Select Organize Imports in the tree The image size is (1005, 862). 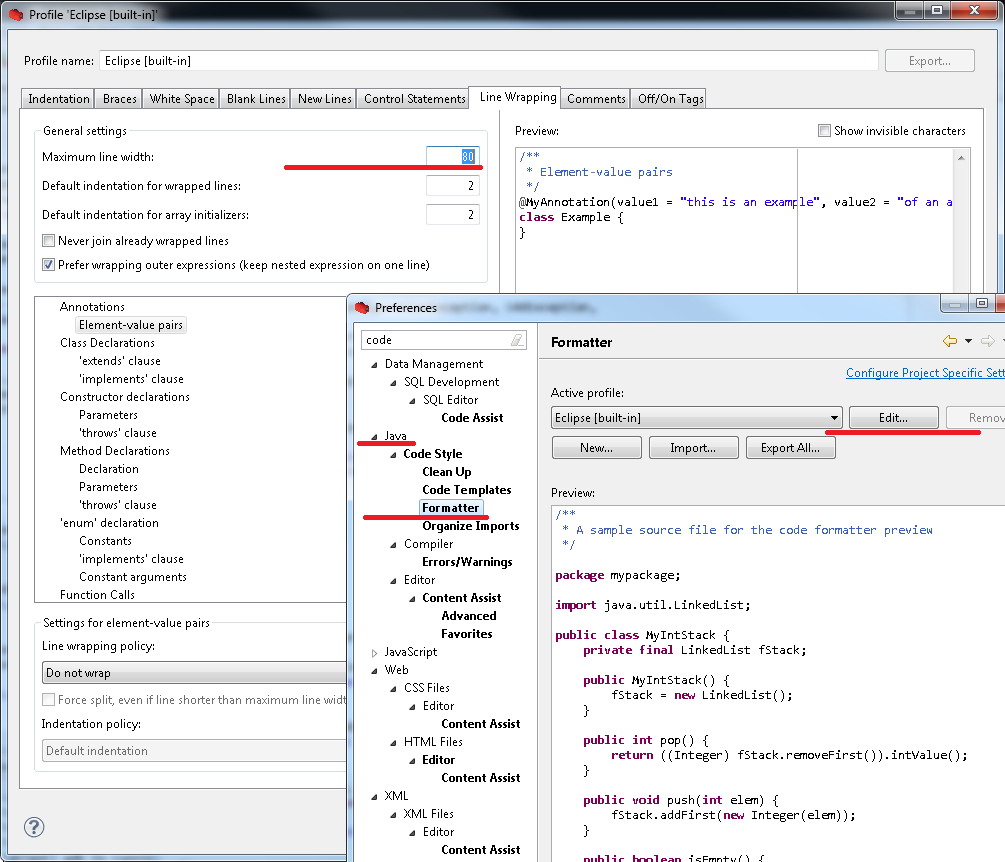pos(470,526)
